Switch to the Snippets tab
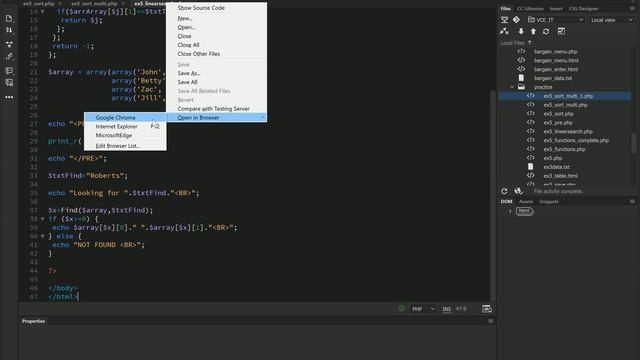This screenshot has width=640, height=360. [549, 202]
